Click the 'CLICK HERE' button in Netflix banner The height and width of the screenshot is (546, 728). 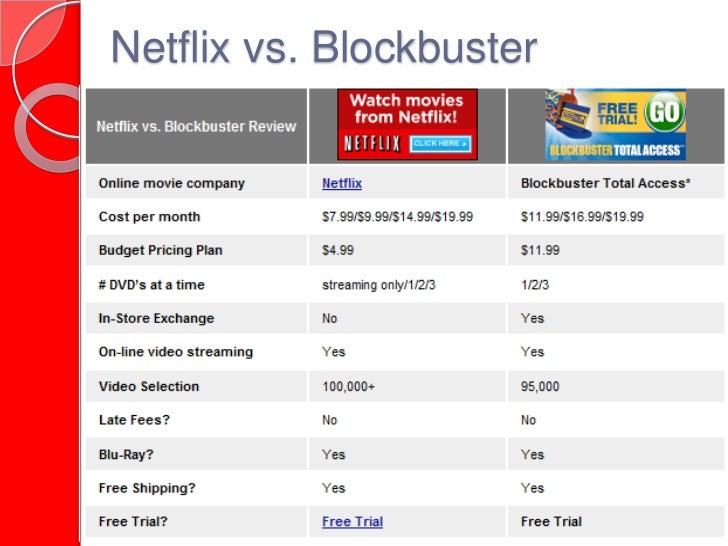point(439,144)
